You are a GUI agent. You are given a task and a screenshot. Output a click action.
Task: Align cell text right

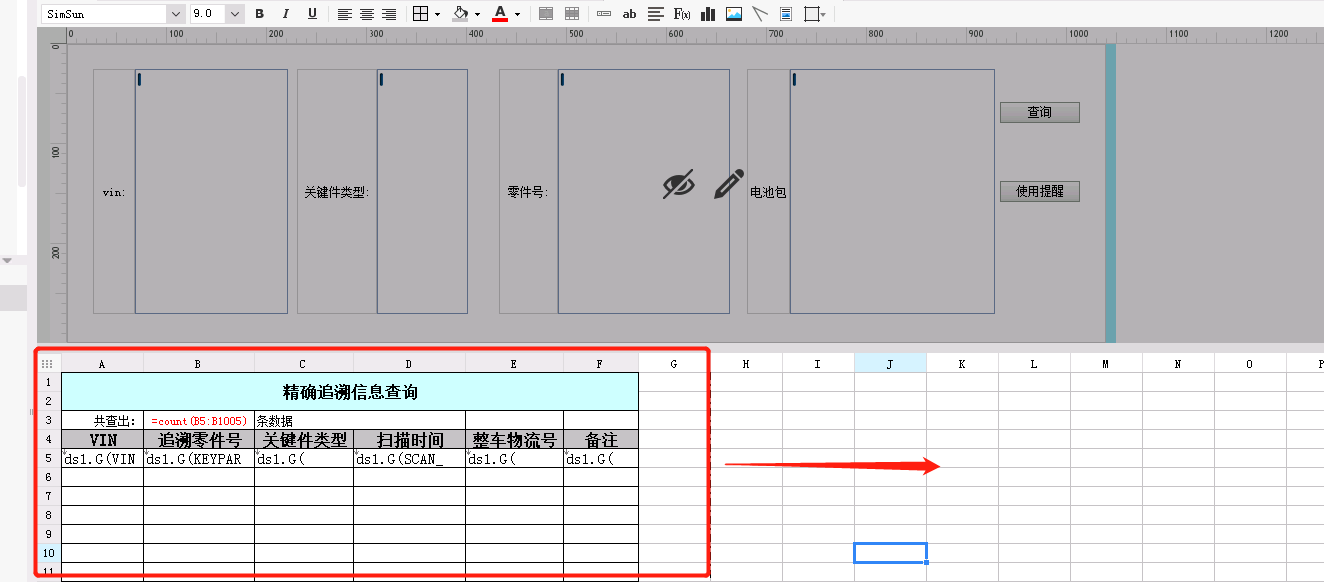[389, 14]
